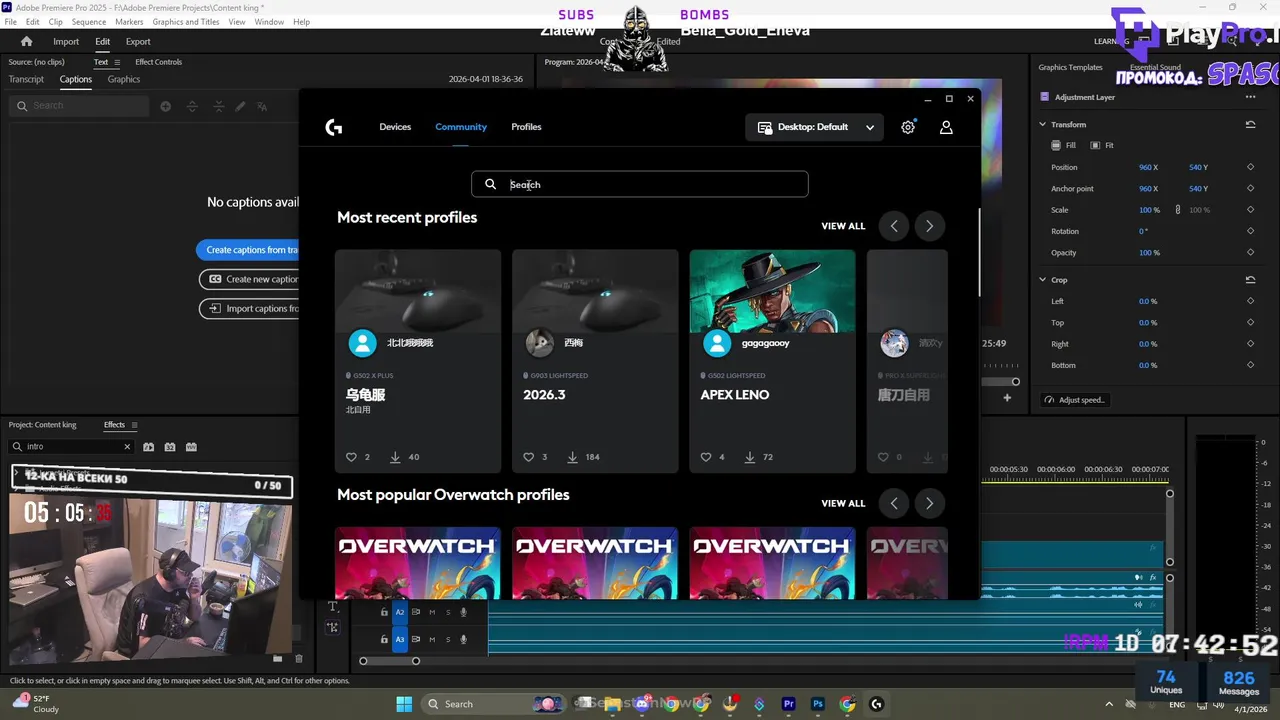Image resolution: width=1280 pixels, height=720 pixels.
Task: Open the Text panel hamburger menu
Action: (x=119, y=62)
